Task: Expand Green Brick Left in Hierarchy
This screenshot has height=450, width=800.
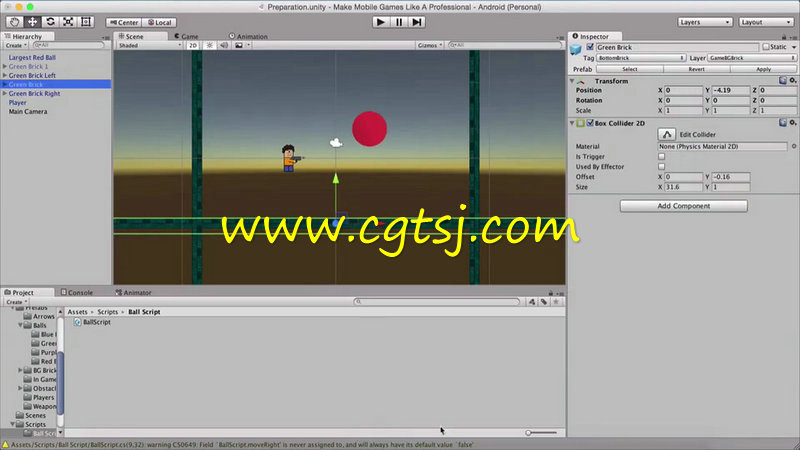Action: (5, 76)
